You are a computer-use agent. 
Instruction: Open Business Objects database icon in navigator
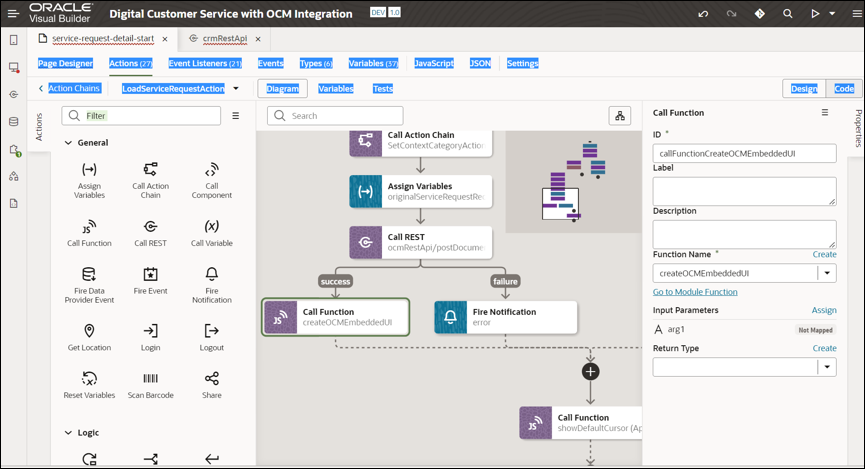pyautogui.click(x=14, y=121)
